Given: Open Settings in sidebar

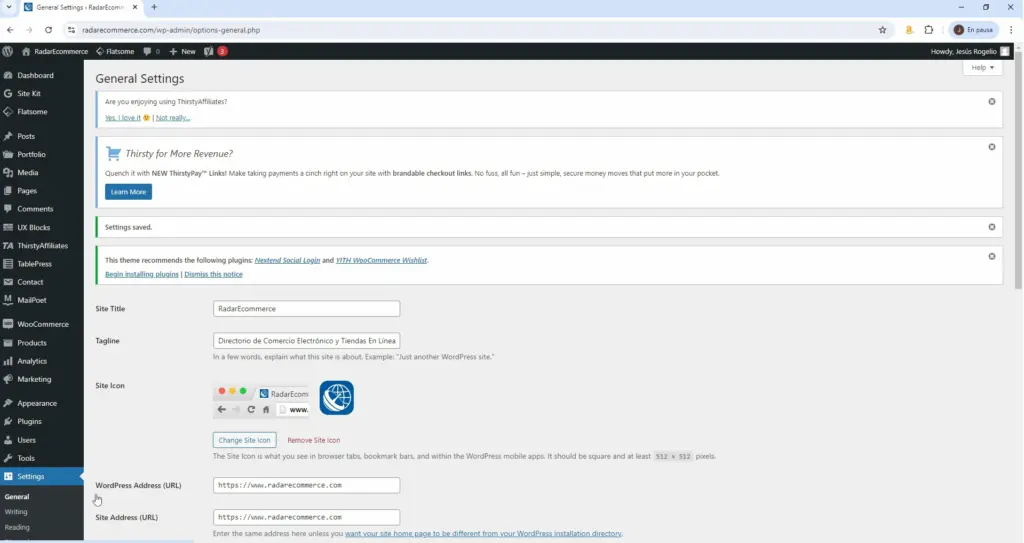Looking at the screenshot, I should tap(42, 476).
